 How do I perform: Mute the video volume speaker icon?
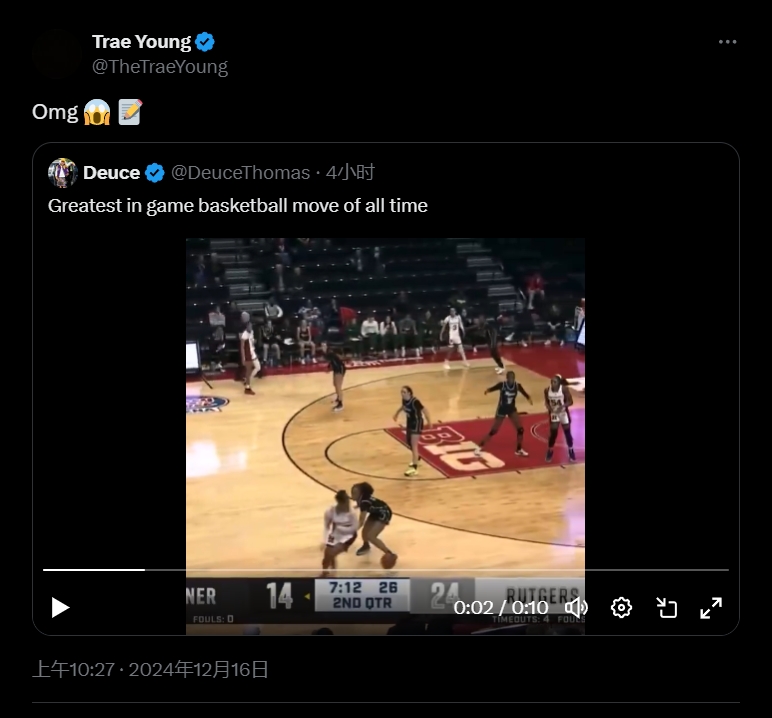576,607
